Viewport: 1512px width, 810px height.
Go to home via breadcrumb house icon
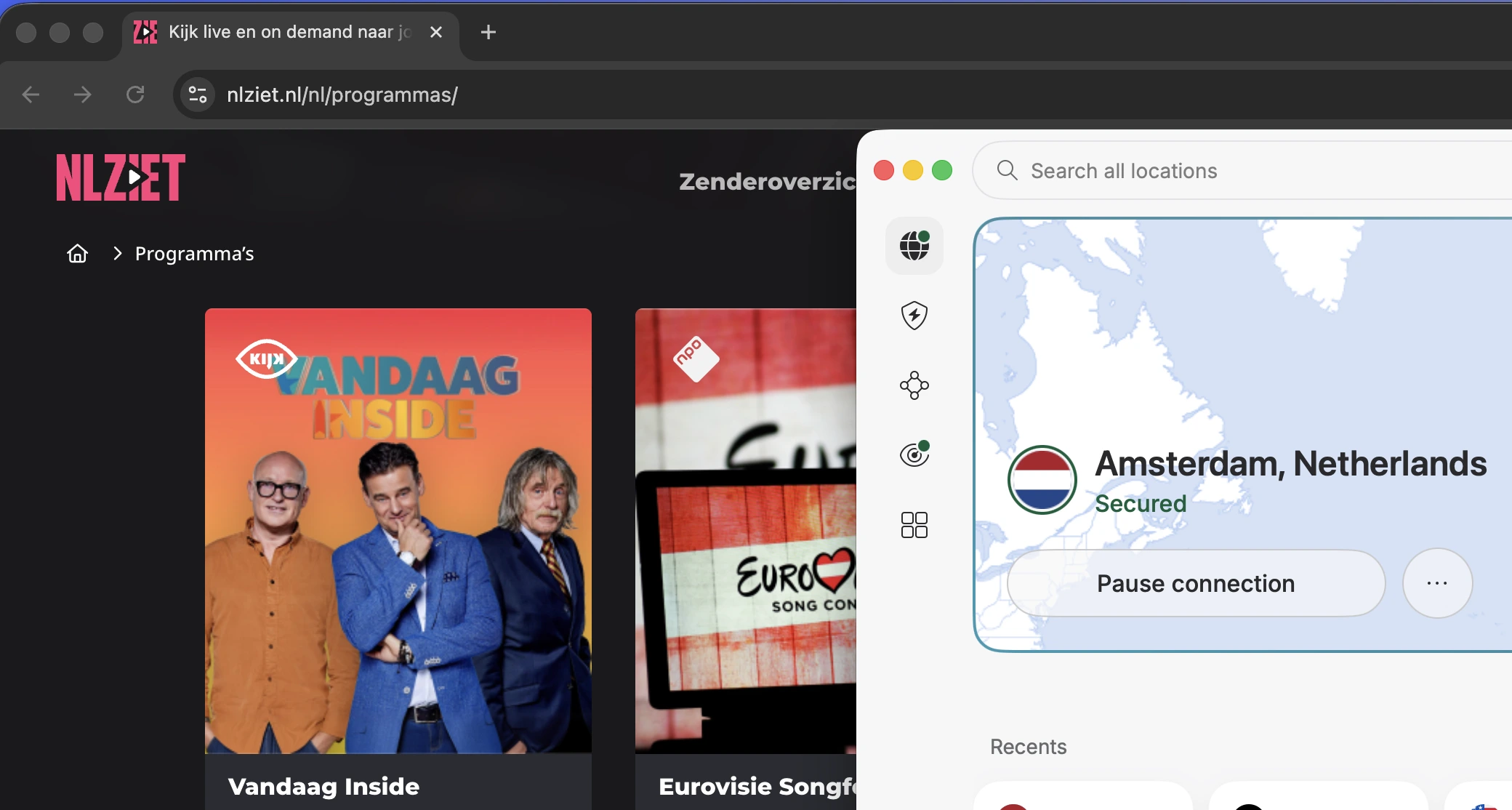[x=77, y=254]
